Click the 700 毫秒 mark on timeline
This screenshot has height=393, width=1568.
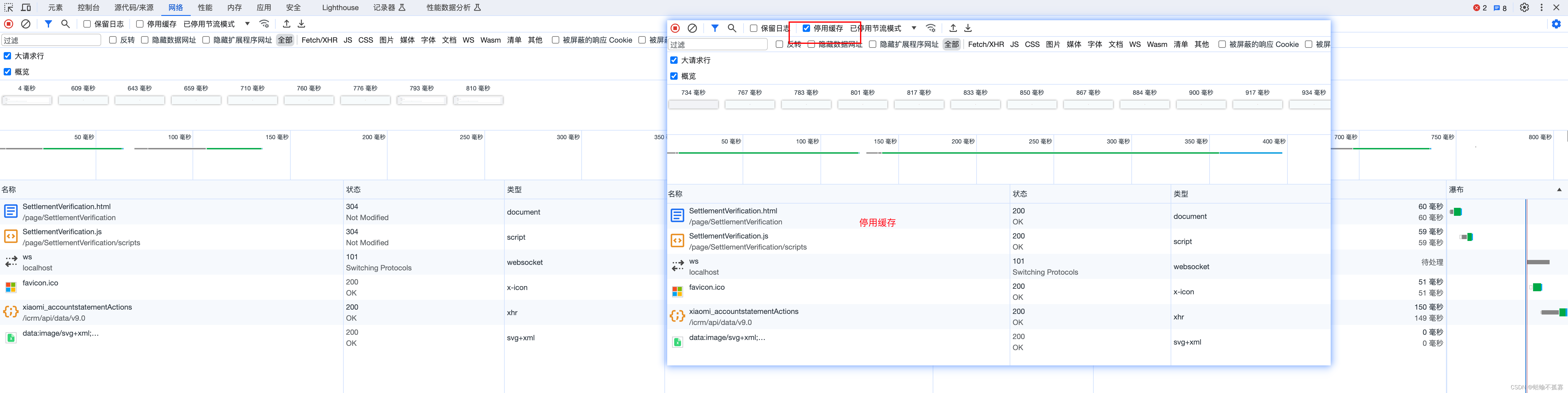tap(1345, 138)
